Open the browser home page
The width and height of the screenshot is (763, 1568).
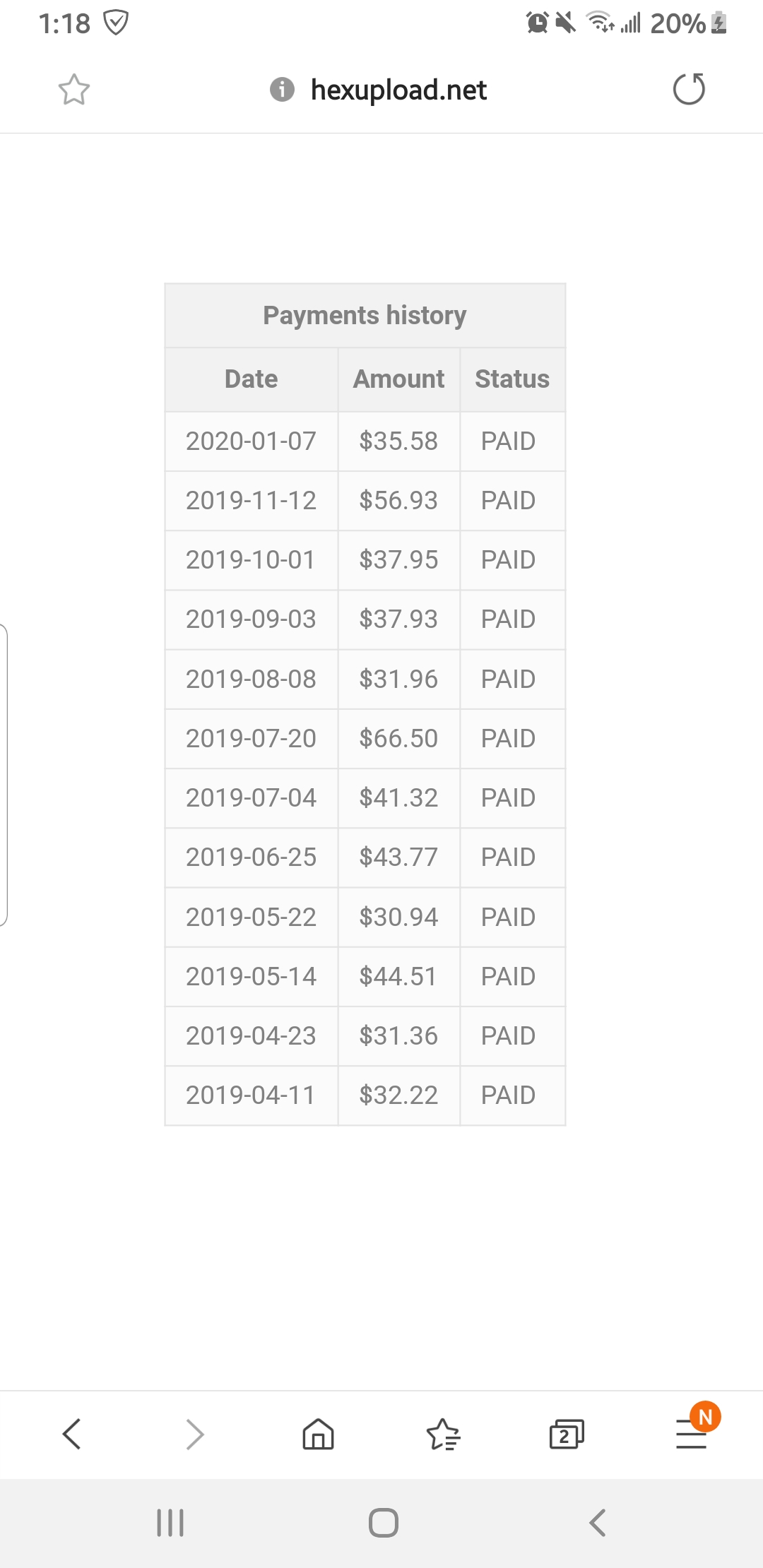pos(318,1434)
